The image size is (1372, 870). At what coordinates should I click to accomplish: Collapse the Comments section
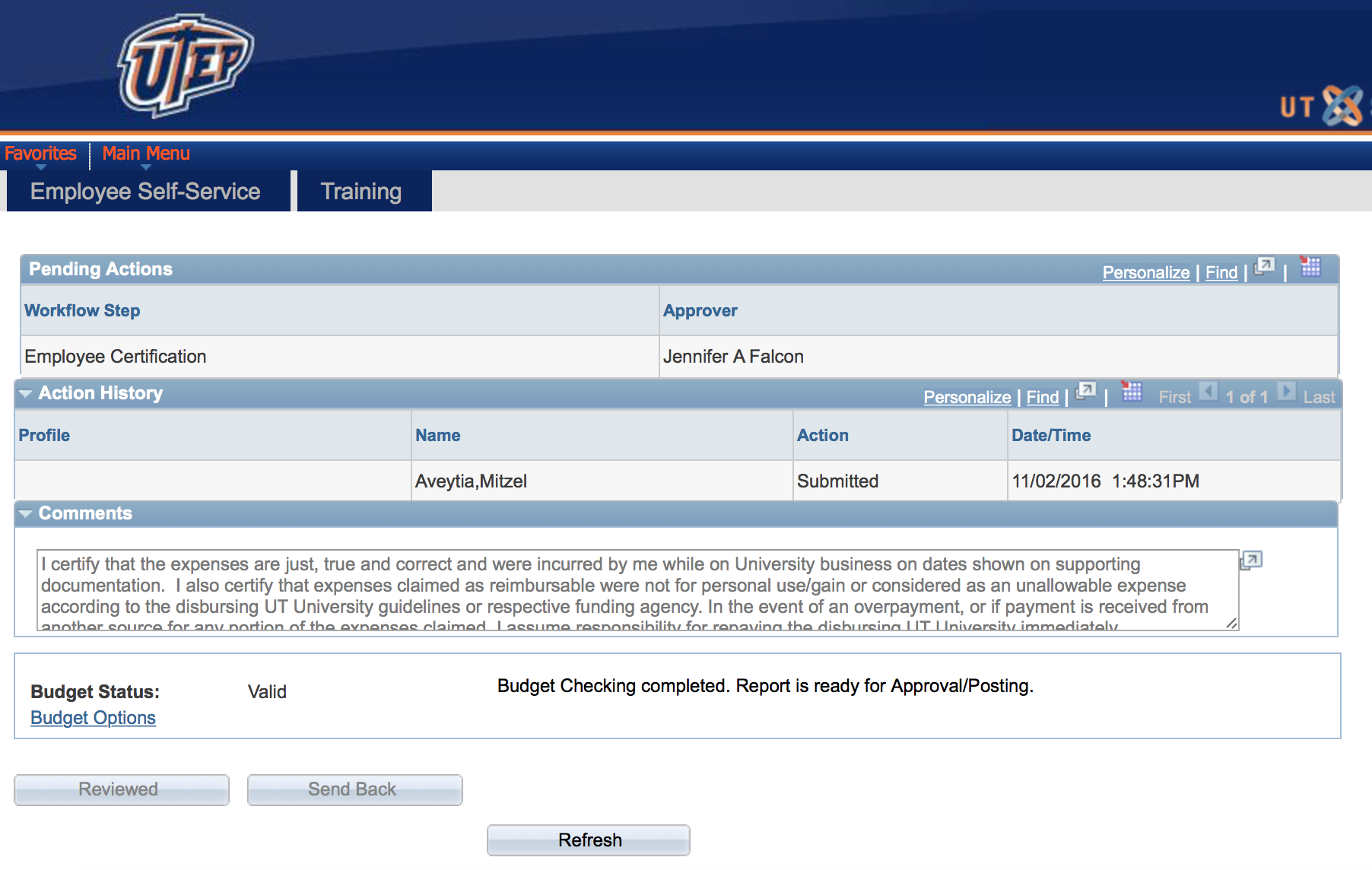tap(26, 514)
